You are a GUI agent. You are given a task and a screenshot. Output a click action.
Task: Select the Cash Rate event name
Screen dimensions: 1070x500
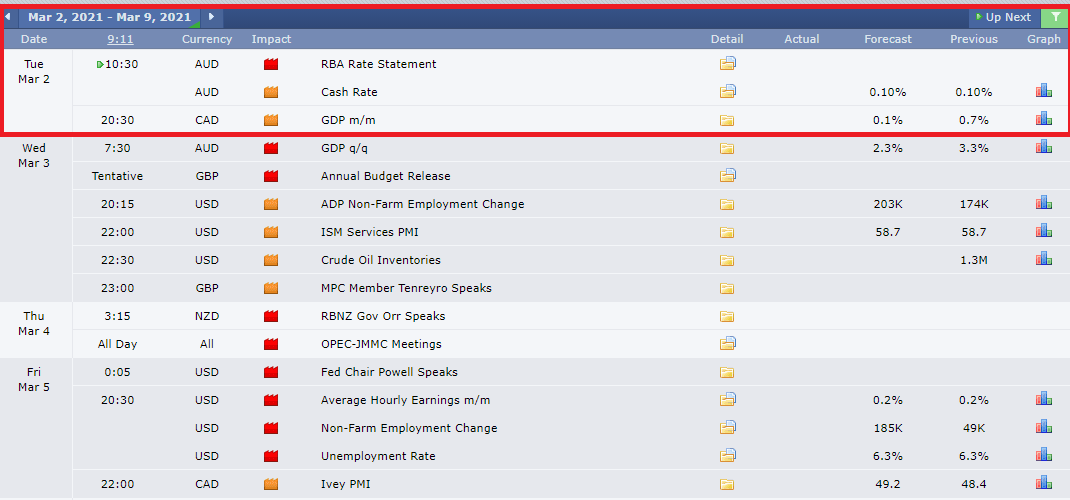point(349,92)
